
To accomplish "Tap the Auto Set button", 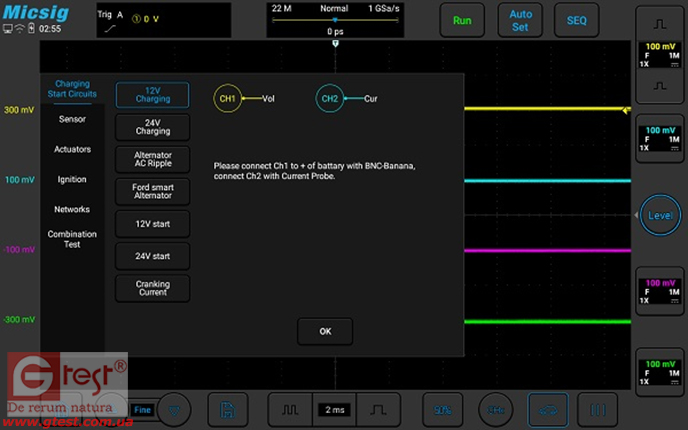I will click(x=521, y=20).
